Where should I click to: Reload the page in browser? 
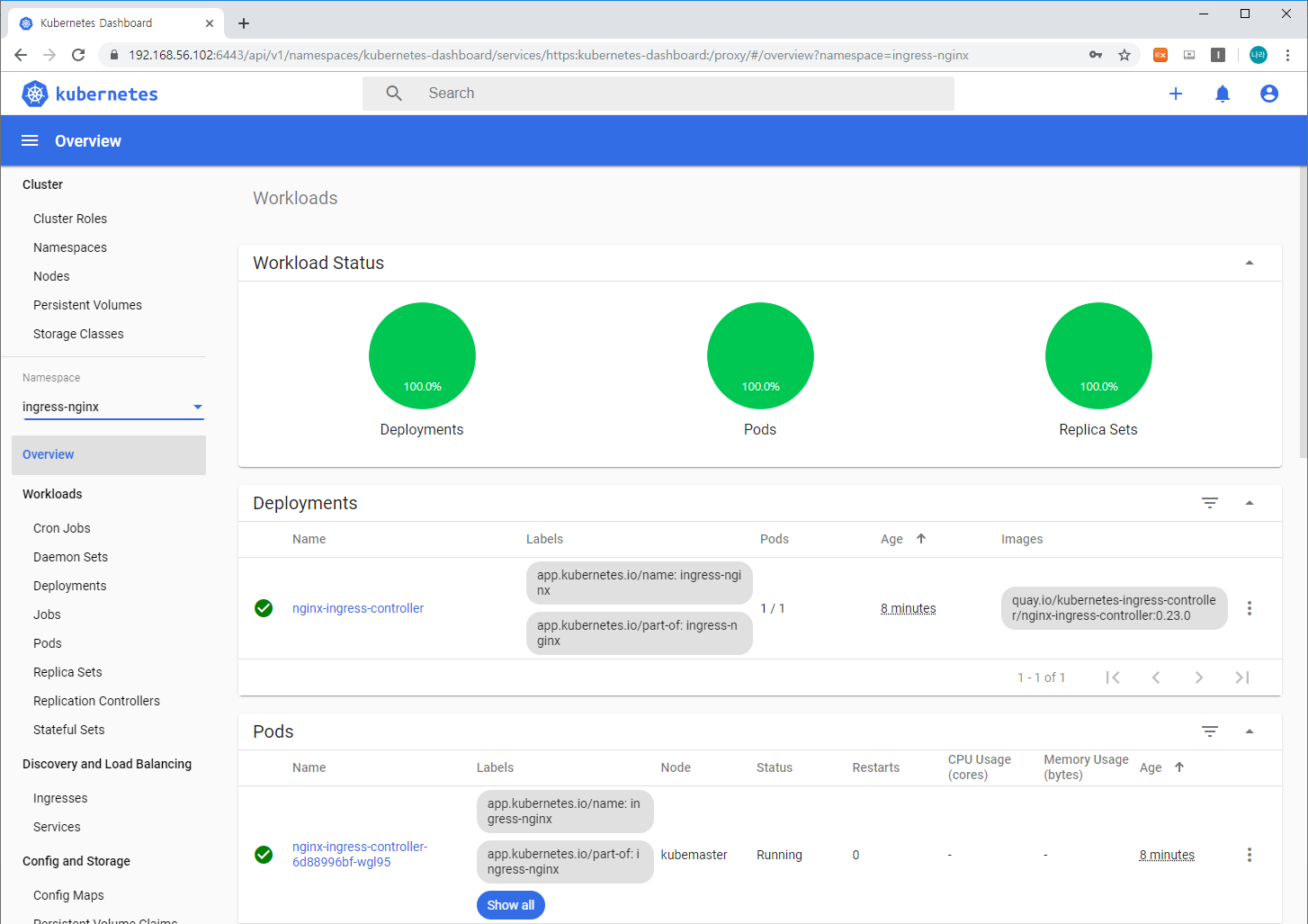[78, 55]
